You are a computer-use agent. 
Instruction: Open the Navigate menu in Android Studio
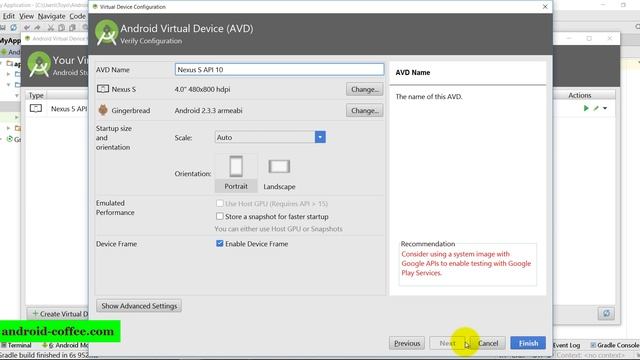(x=51, y=16)
